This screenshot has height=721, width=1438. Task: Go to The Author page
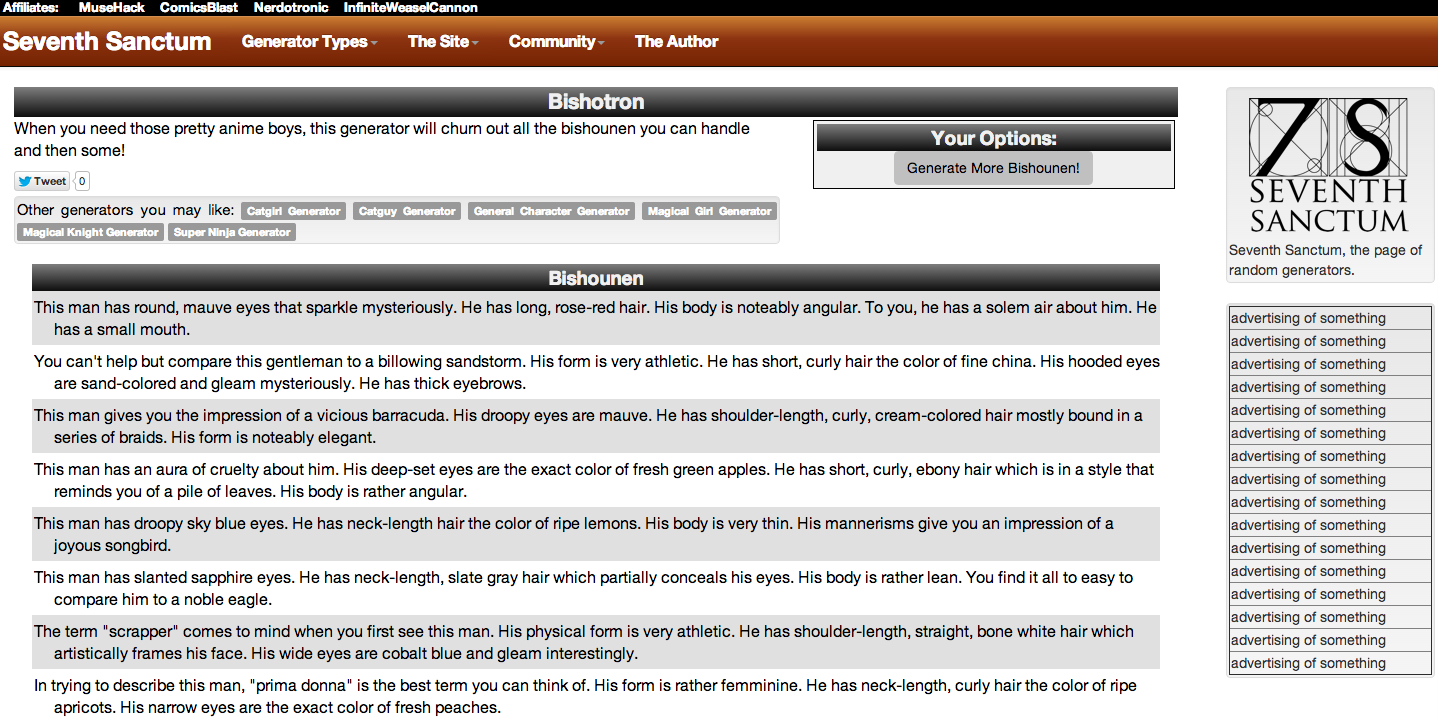[x=677, y=42]
